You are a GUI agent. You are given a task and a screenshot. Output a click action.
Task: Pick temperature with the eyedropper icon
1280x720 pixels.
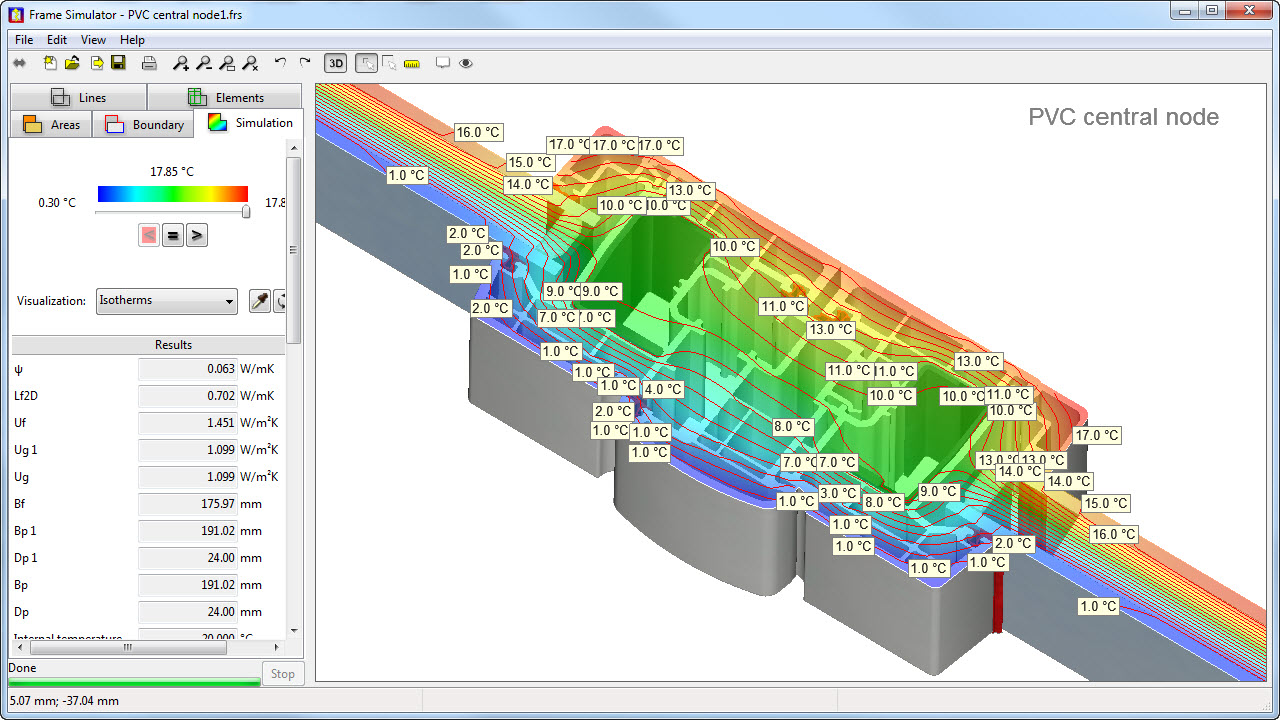tap(259, 301)
